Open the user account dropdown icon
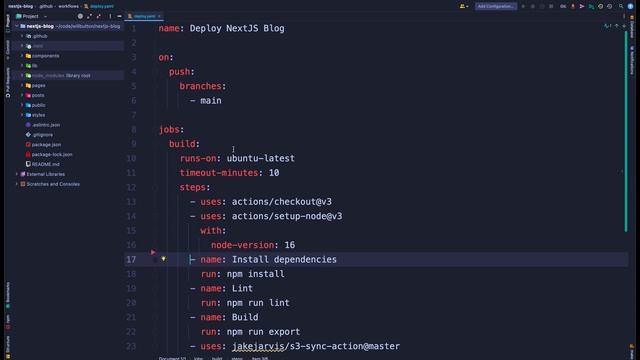The height and width of the screenshot is (360, 640). (x=464, y=6)
